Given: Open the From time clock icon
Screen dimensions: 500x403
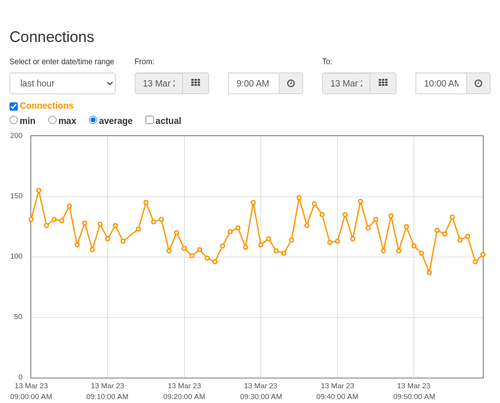Looking at the screenshot, I should 291,83.
